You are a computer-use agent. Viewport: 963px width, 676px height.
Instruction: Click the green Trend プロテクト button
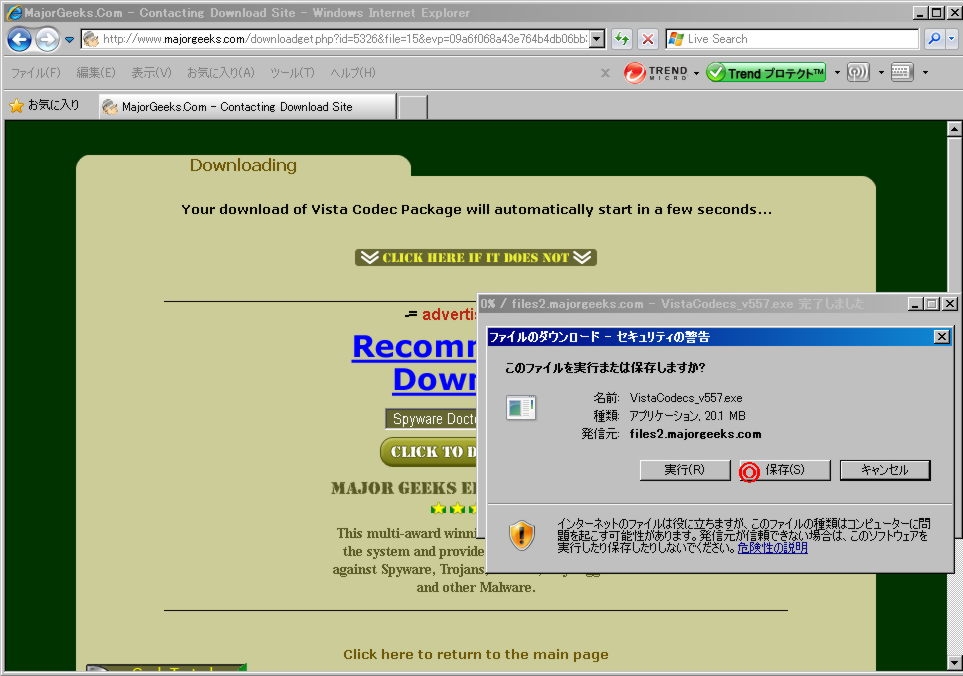[x=766, y=72]
